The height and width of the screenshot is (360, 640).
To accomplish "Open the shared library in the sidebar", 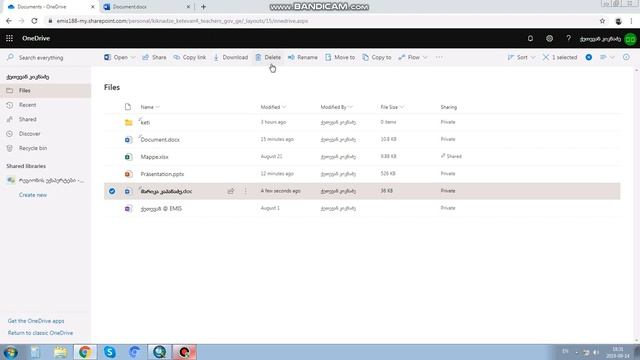I will (45, 180).
